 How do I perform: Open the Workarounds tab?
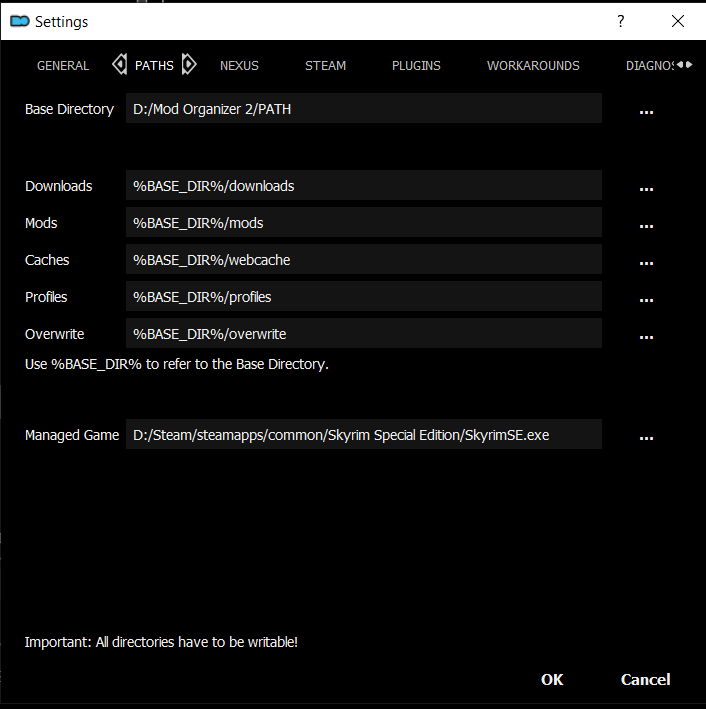533,66
